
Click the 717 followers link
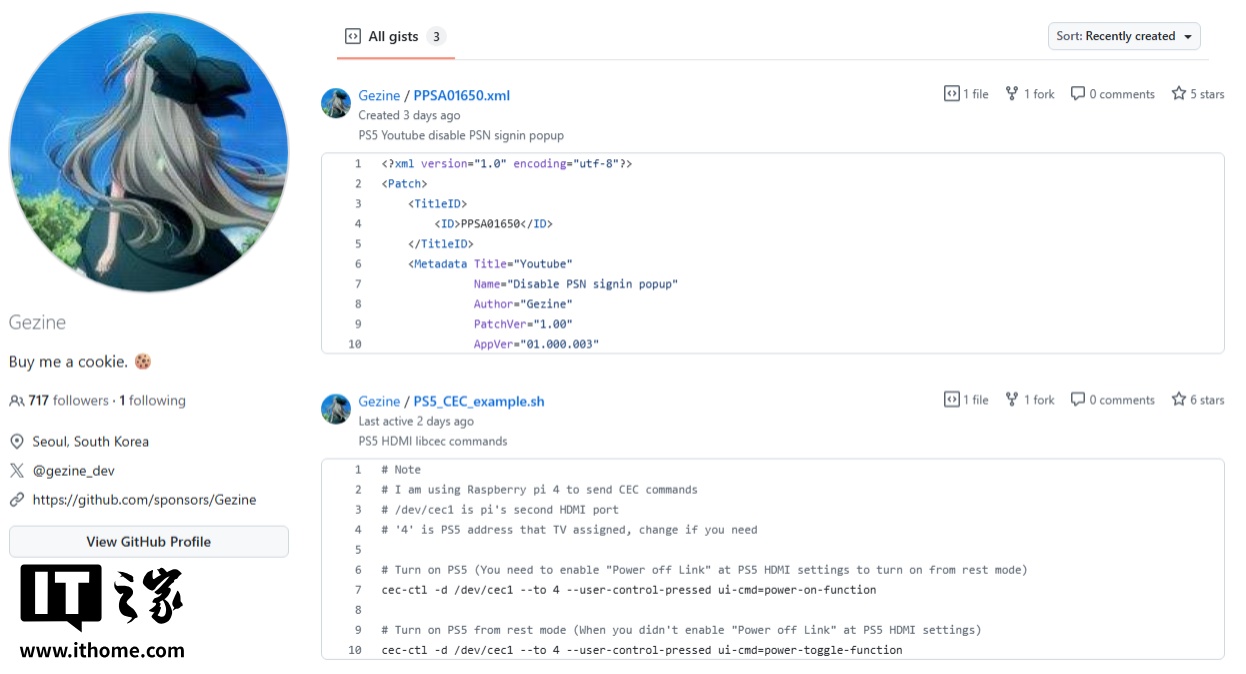pyautogui.click(x=68, y=401)
